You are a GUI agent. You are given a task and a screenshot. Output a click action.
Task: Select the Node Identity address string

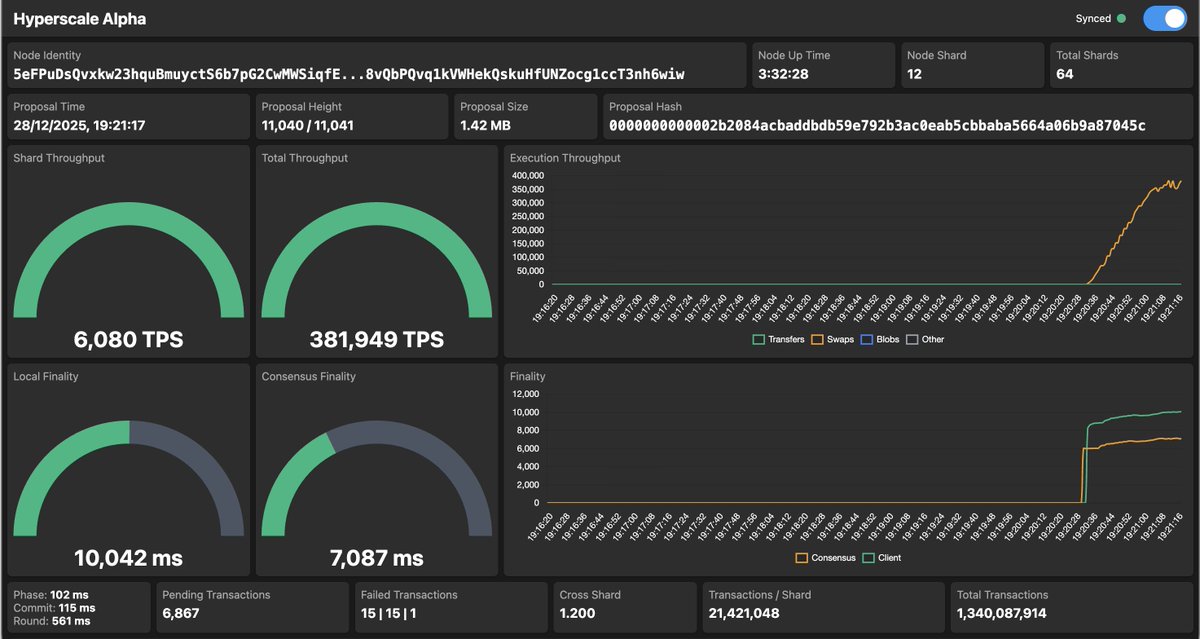pos(349,74)
